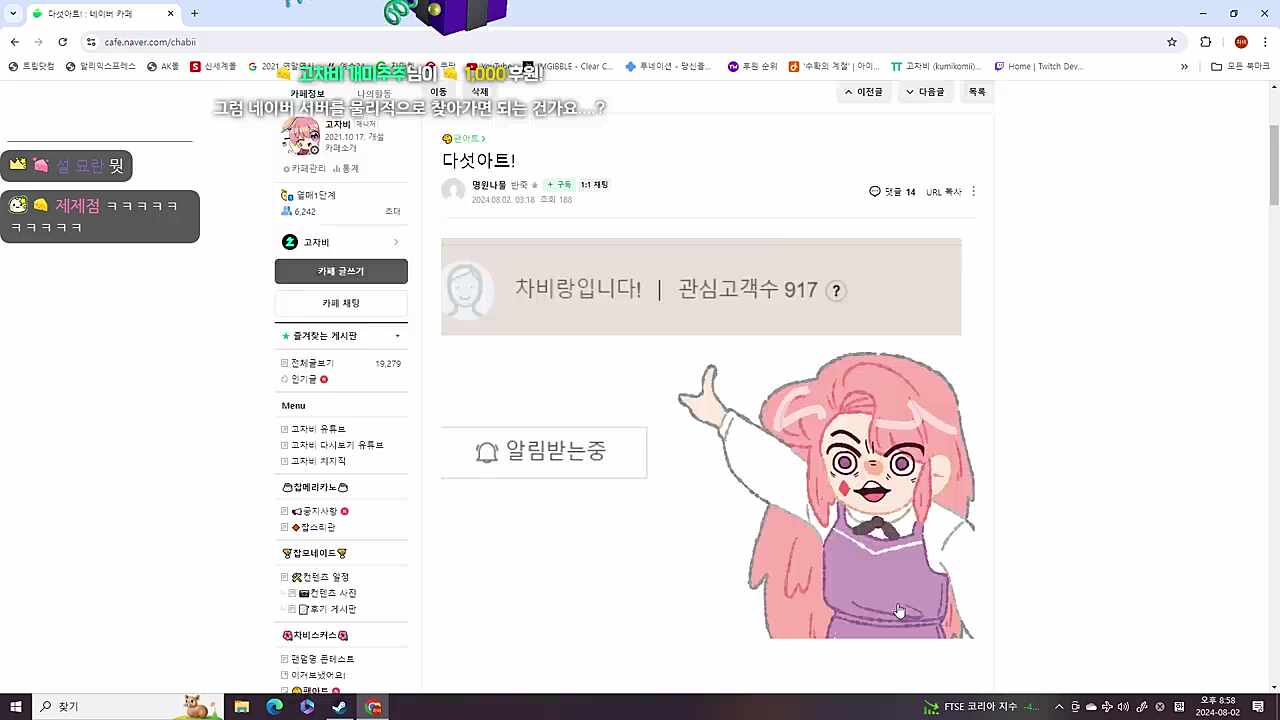This screenshot has width=1280, height=720.
Task: Open author 명원나물's profile name
Action: [488, 185]
